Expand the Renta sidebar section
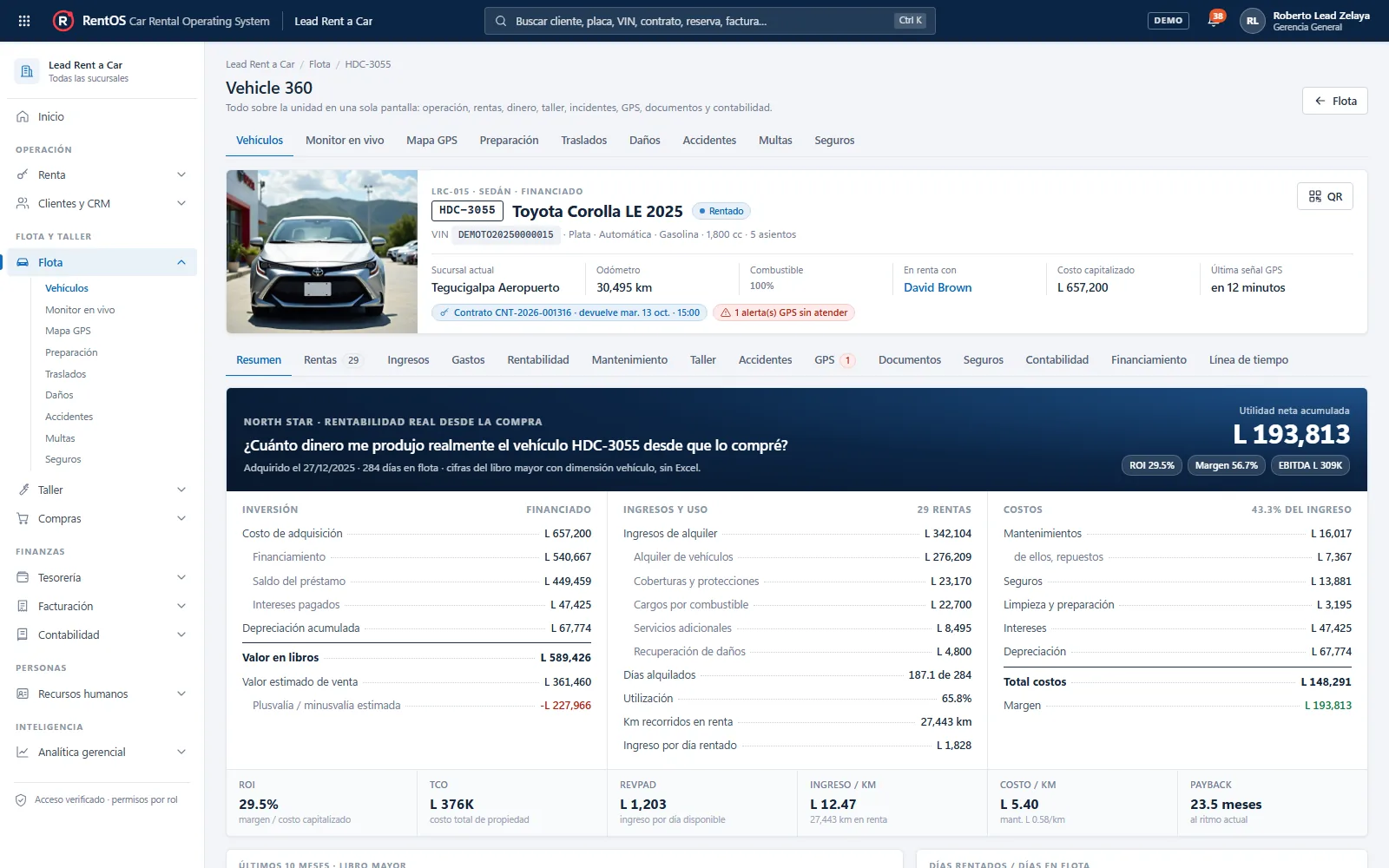Screen dimensions: 1389x868 102,174
